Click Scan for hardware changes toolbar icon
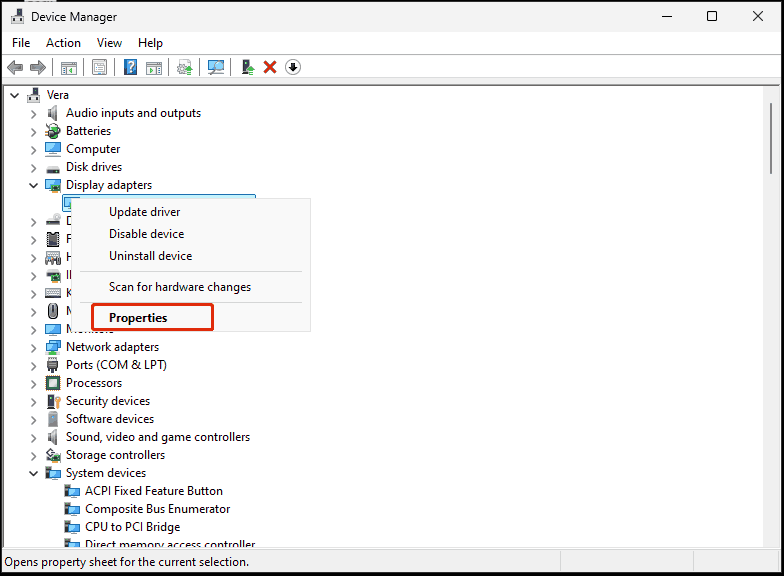 point(215,67)
